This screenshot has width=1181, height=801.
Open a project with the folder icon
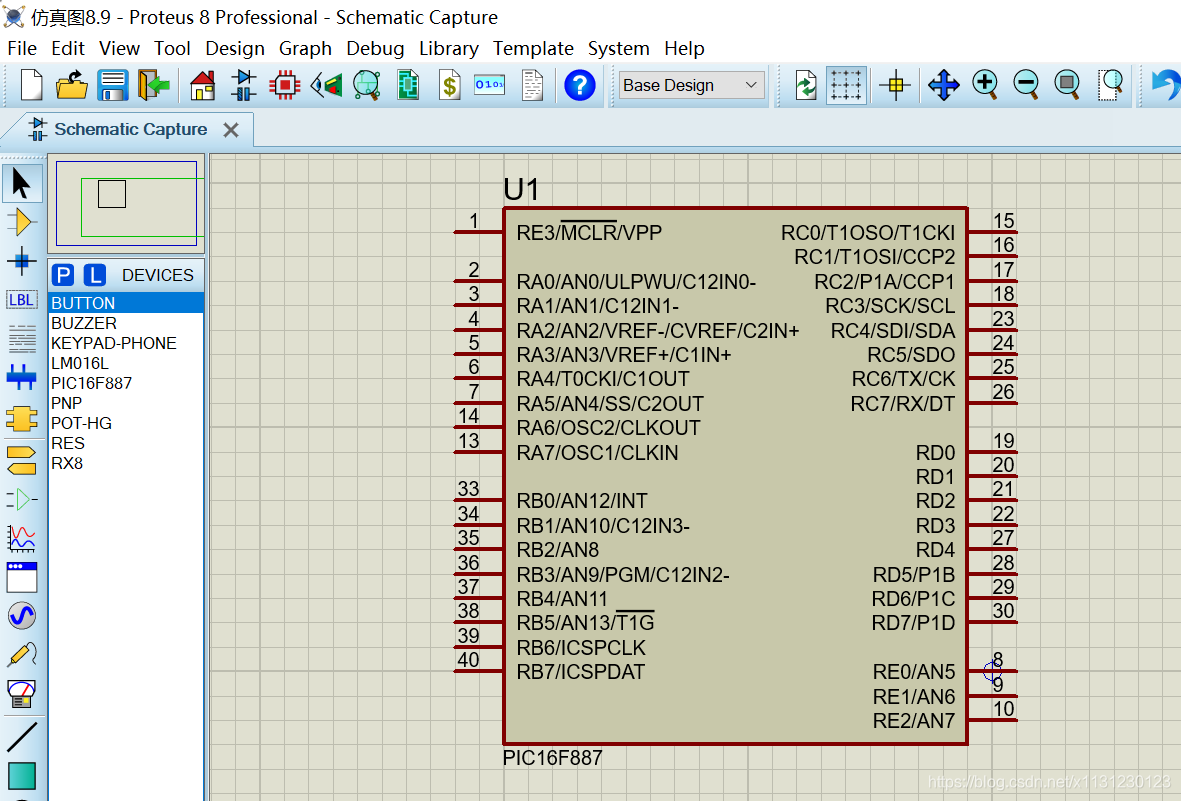pyautogui.click(x=72, y=84)
